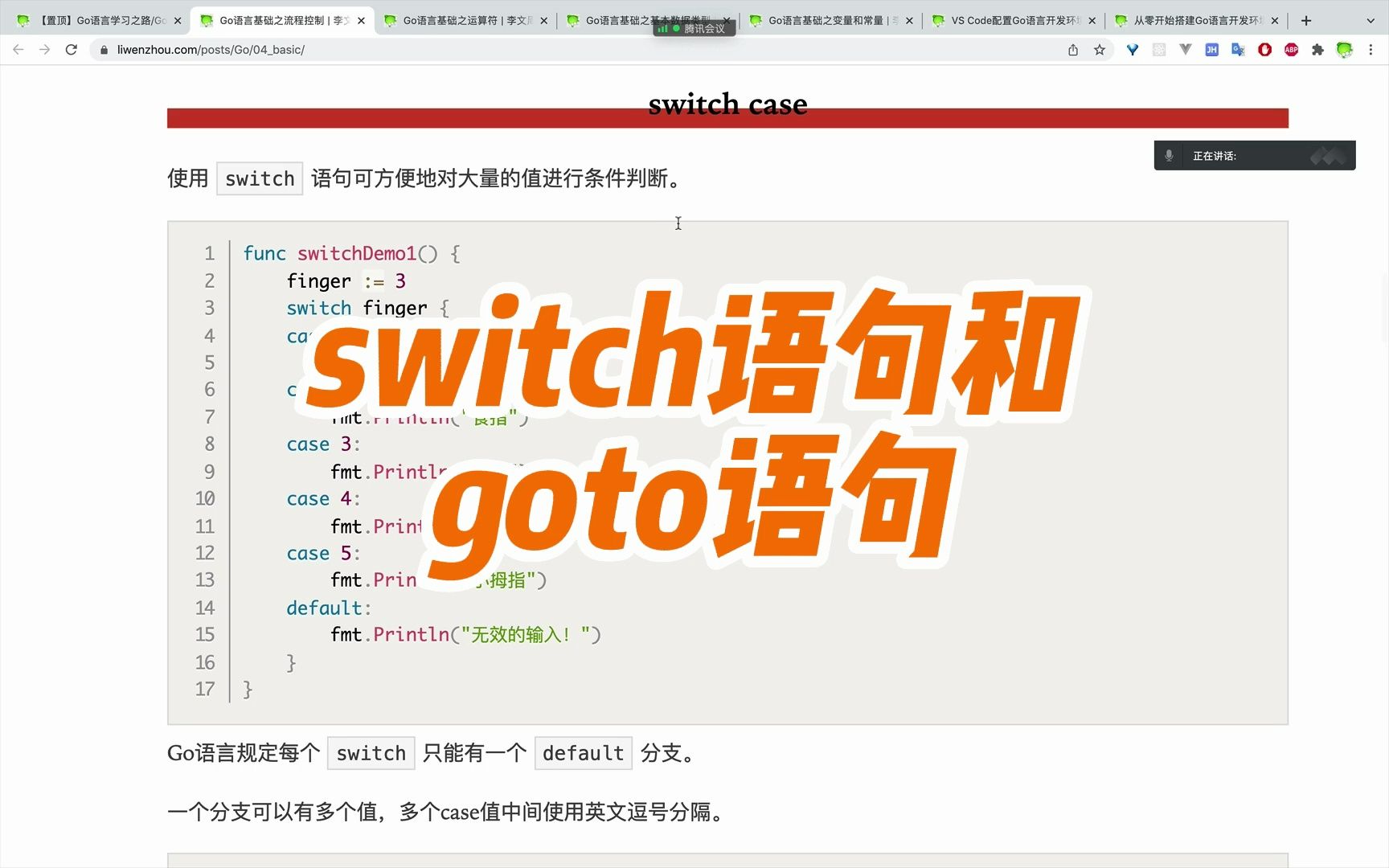Switch to the Go语言学习之路 tab
Viewport: 1389px width, 868px height.
coord(98,21)
